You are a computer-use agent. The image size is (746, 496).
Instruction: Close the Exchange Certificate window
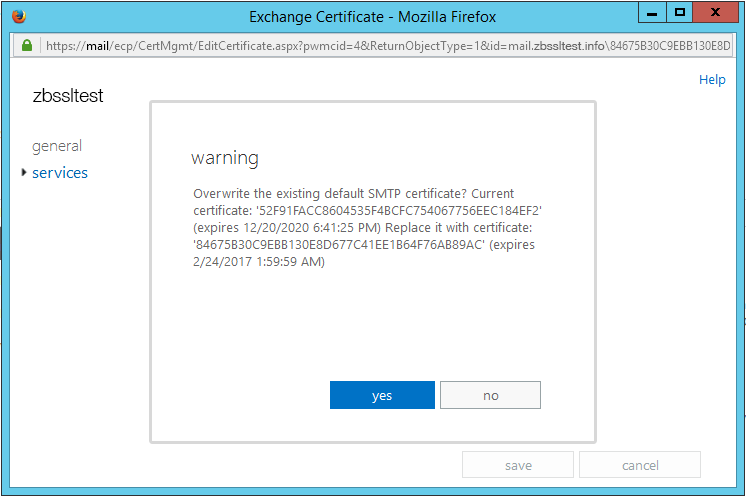[717, 13]
